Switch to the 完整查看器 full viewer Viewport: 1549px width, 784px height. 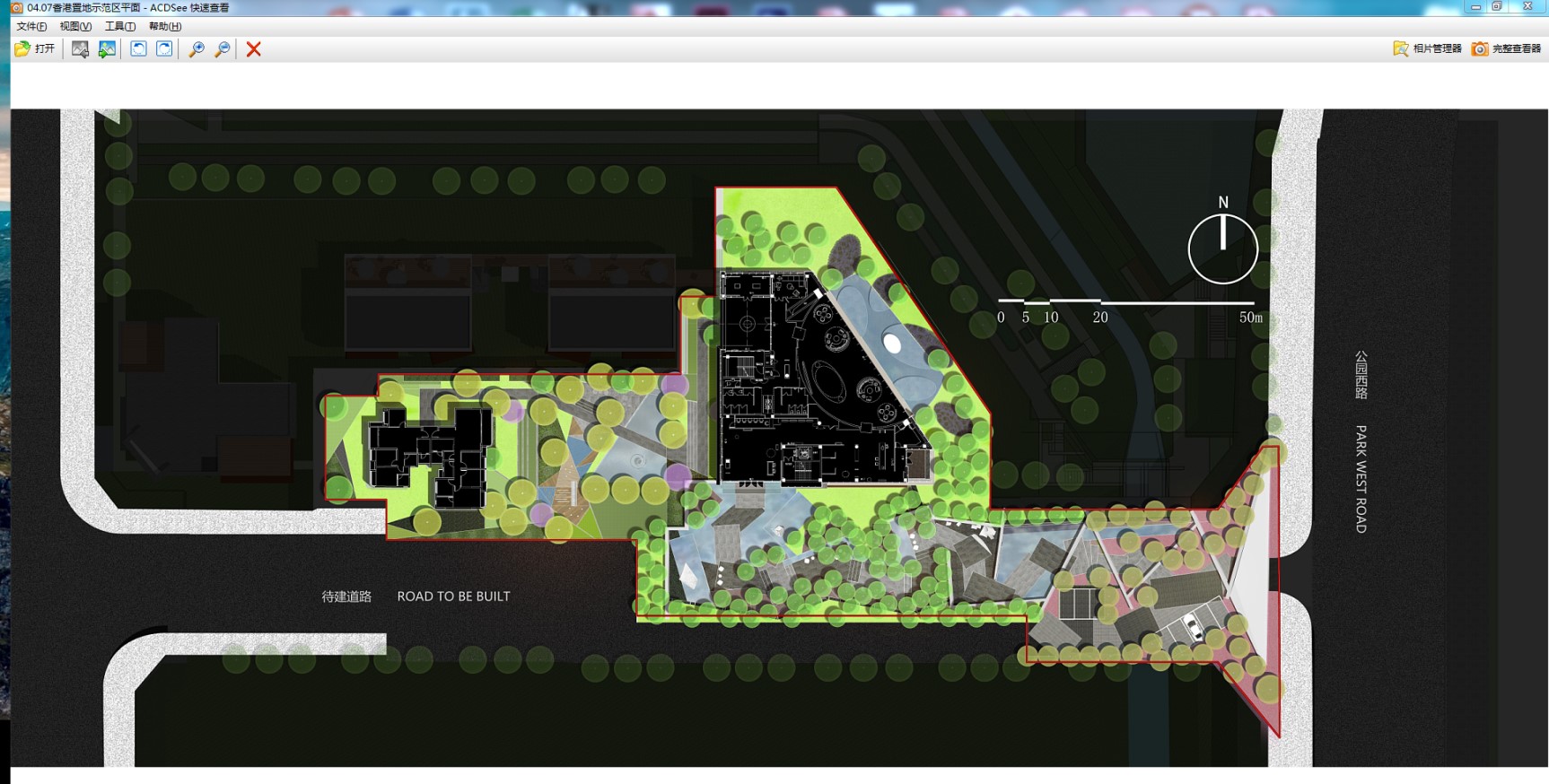pos(1507,48)
